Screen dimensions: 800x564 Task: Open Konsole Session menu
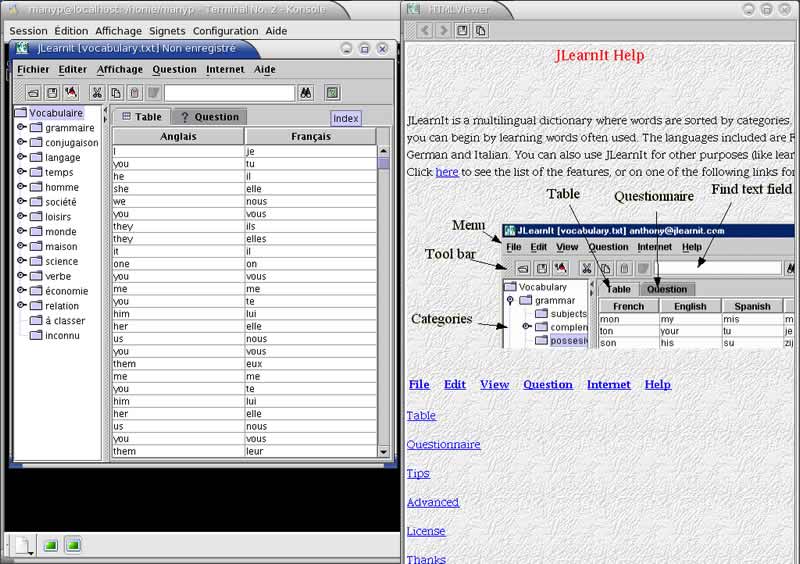28,31
